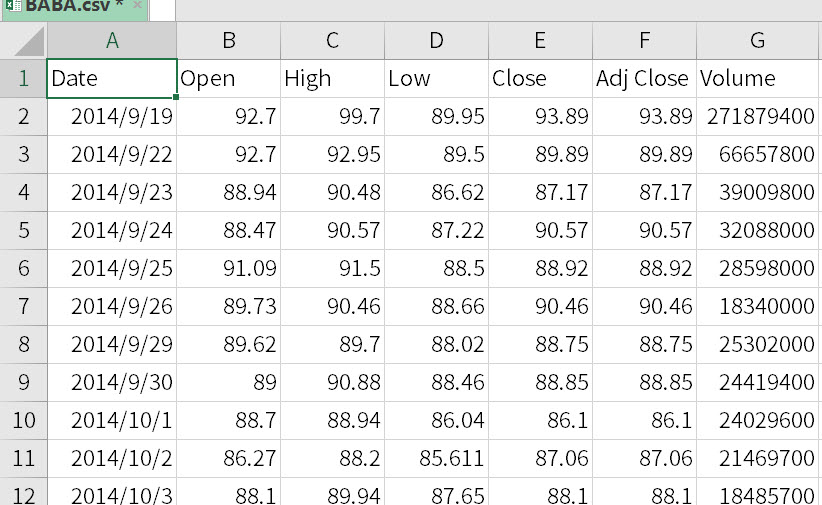The width and height of the screenshot is (822, 505).
Task: Select row 6 header
Action: [24, 268]
